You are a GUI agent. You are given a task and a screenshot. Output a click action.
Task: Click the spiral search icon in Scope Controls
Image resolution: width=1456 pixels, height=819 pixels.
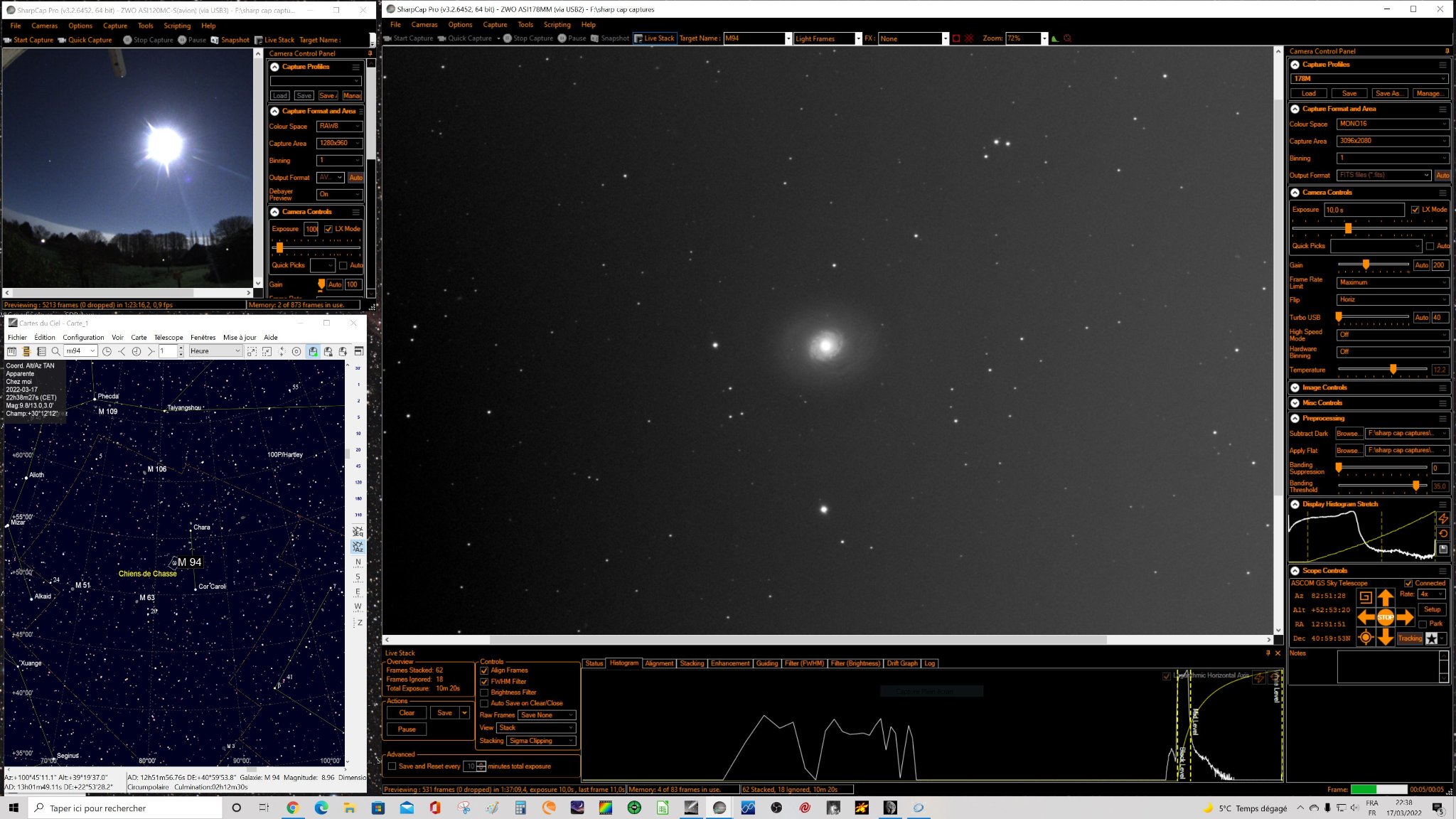coord(1365,597)
